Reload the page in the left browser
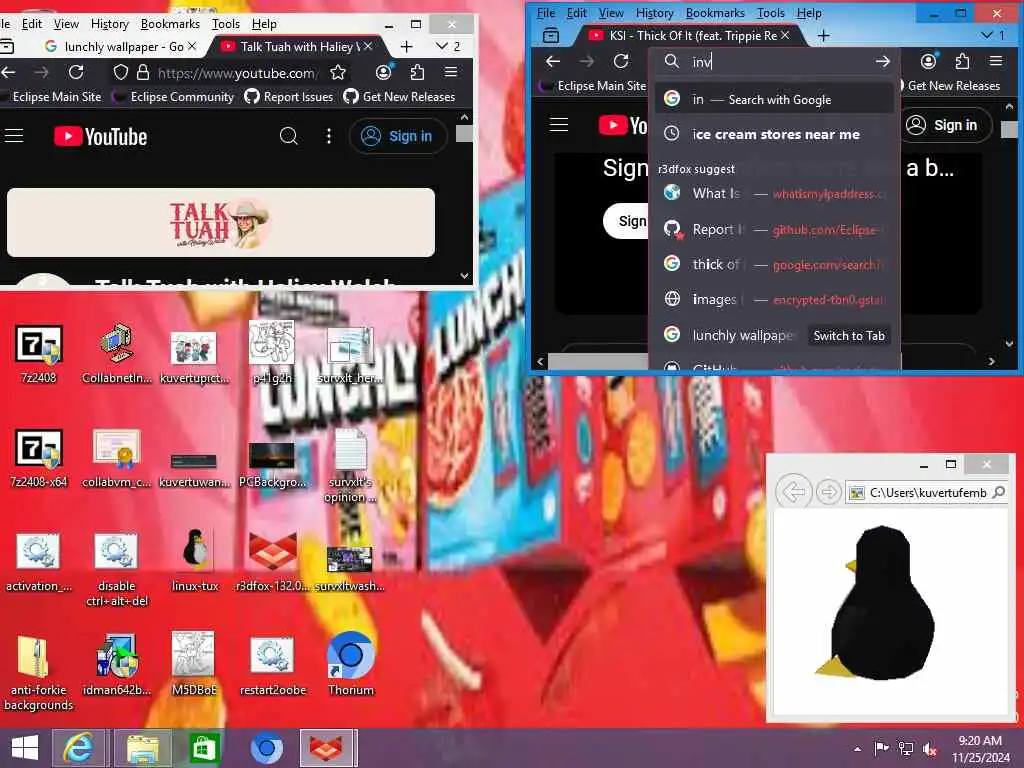The width and height of the screenshot is (1024, 768). click(x=76, y=72)
